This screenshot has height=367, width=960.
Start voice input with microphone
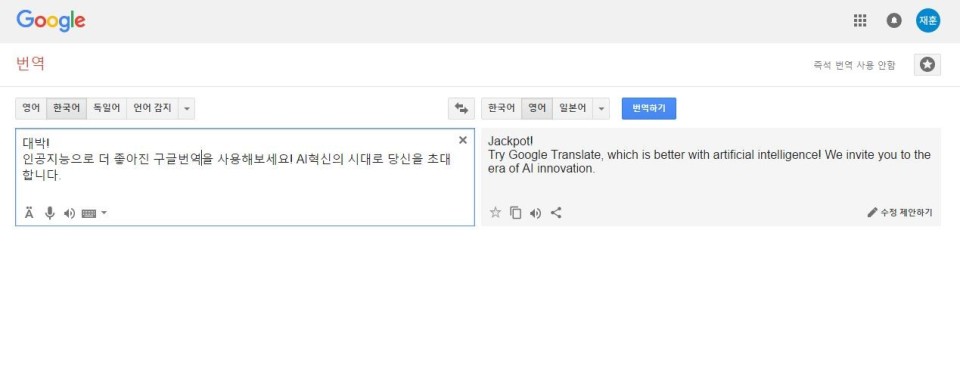tap(50, 213)
